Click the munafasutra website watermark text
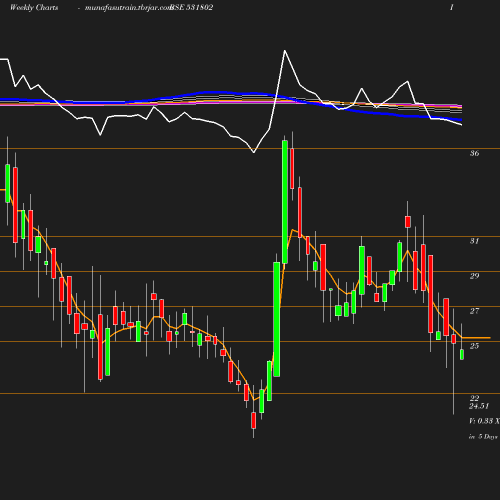 pos(128,8)
